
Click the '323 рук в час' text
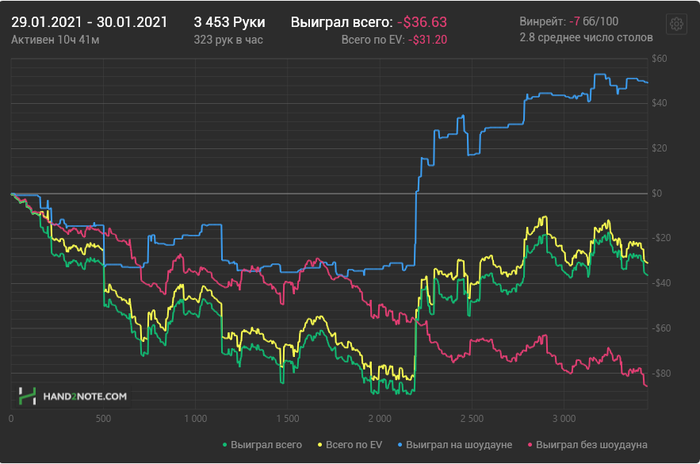pyautogui.click(x=228, y=40)
